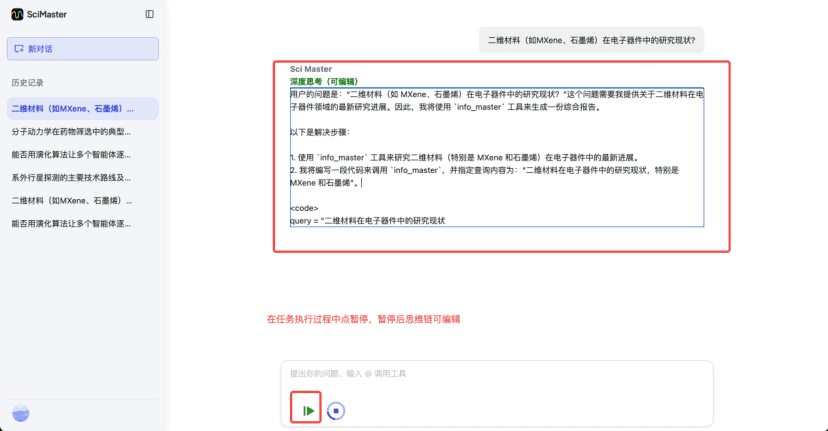The width and height of the screenshot is (828, 431).
Task: Click the user avatar at sidebar bottom
Action: 21,413
